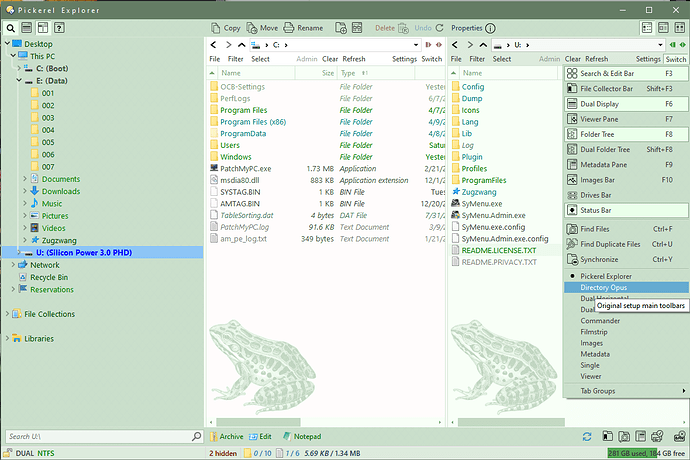This screenshot has width=690, height=460.
Task: Click the search magnifier icon in the top-left toolbar
Action: (x=11, y=28)
